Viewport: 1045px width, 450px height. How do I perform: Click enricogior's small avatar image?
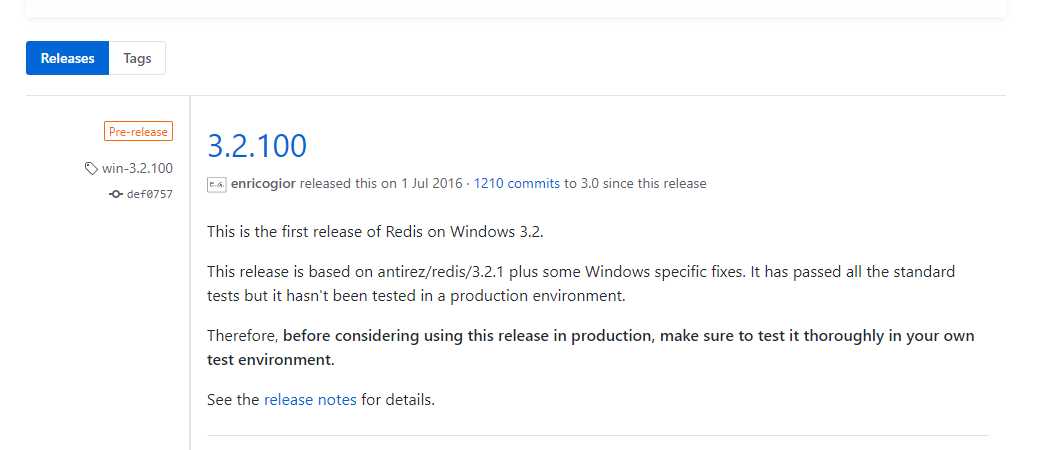[217, 184]
